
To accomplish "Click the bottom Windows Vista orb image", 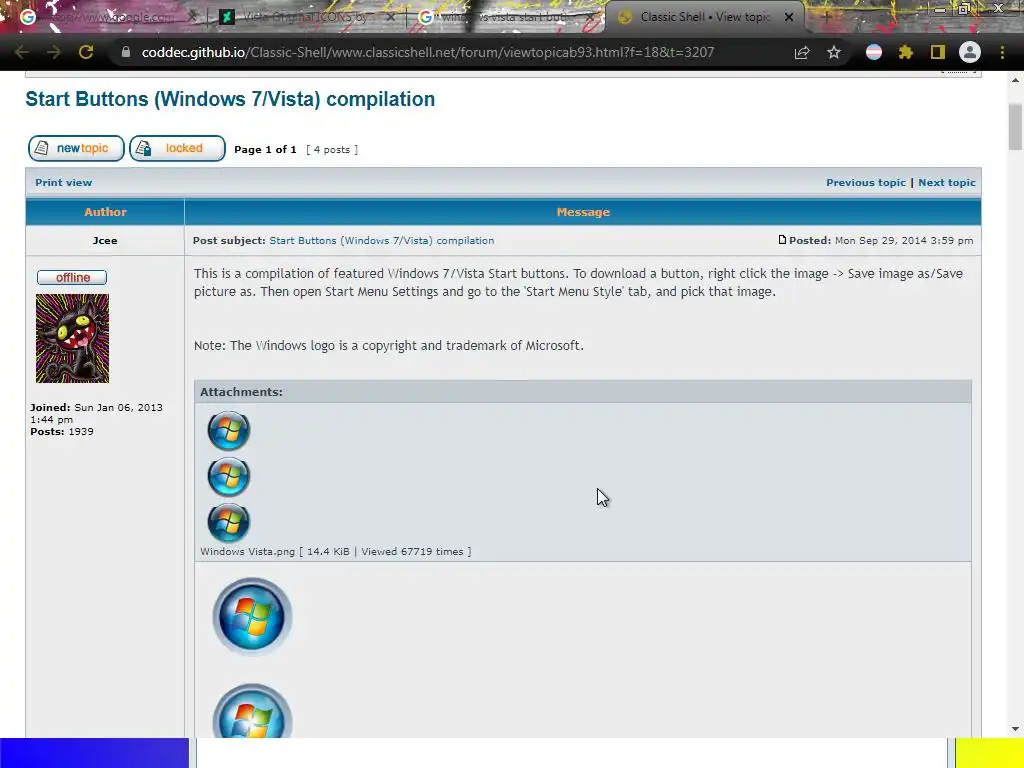I will click(229, 522).
